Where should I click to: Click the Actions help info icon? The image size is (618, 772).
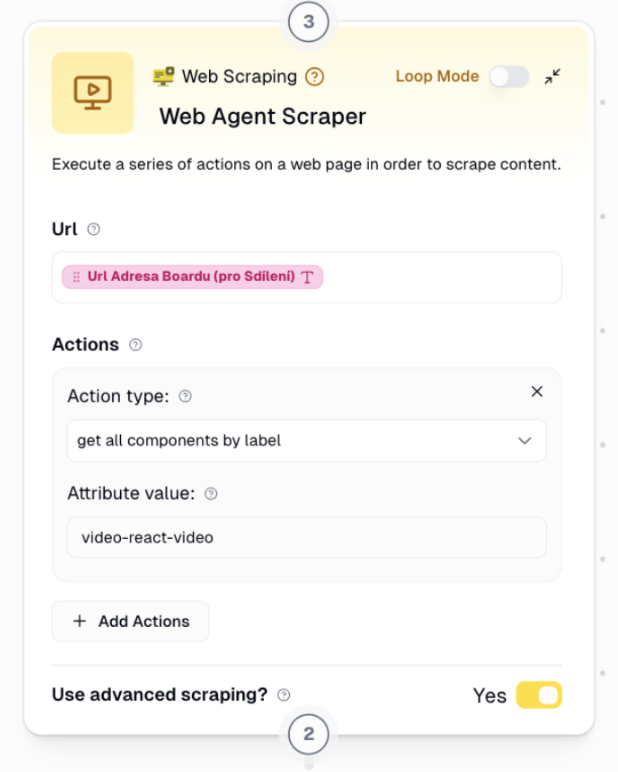(x=136, y=344)
